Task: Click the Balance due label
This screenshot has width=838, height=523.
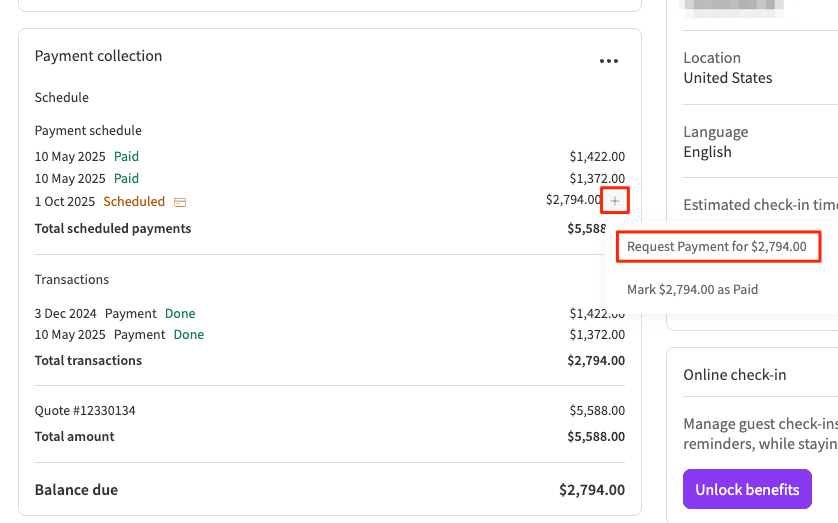Action: [x=76, y=490]
